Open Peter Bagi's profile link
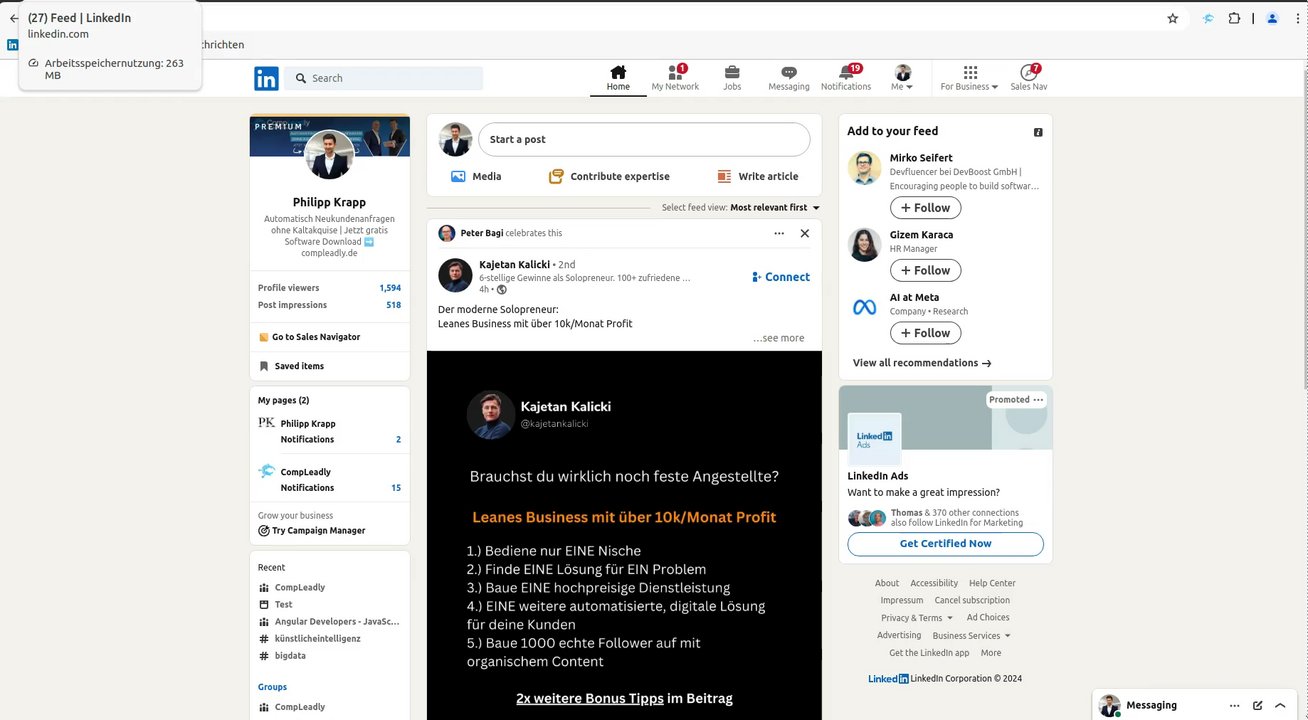This screenshot has width=1308, height=720. 481,233
